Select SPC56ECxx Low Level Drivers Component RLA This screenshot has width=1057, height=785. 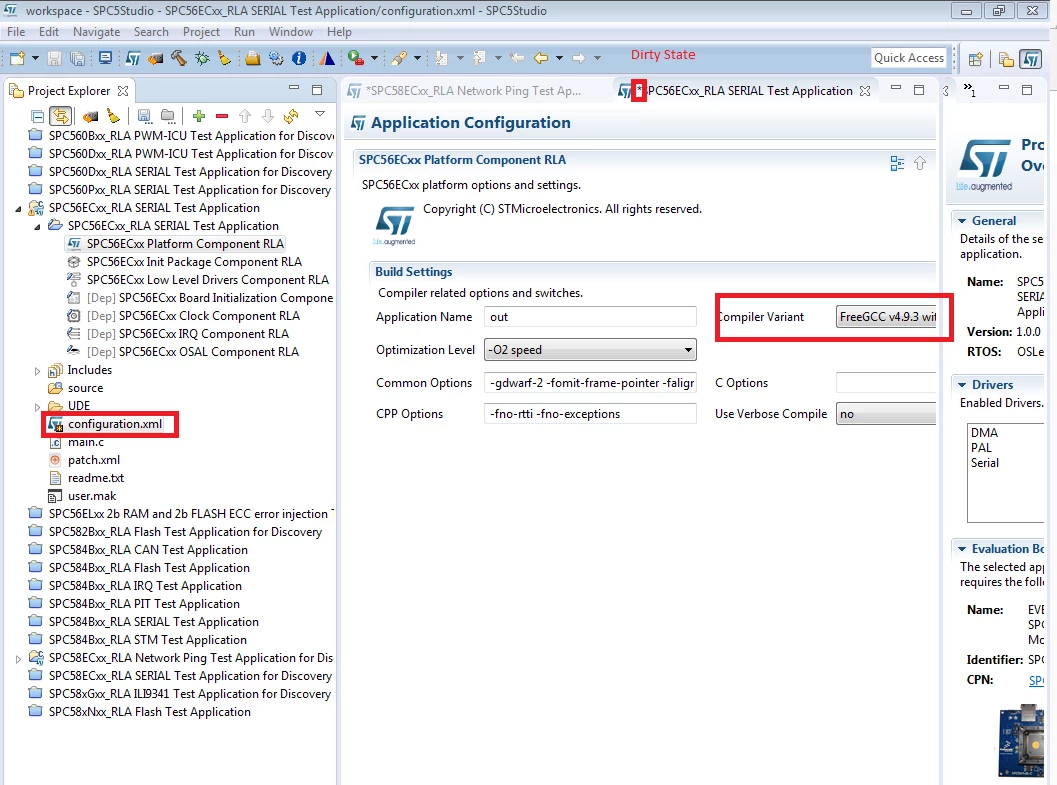(x=208, y=280)
